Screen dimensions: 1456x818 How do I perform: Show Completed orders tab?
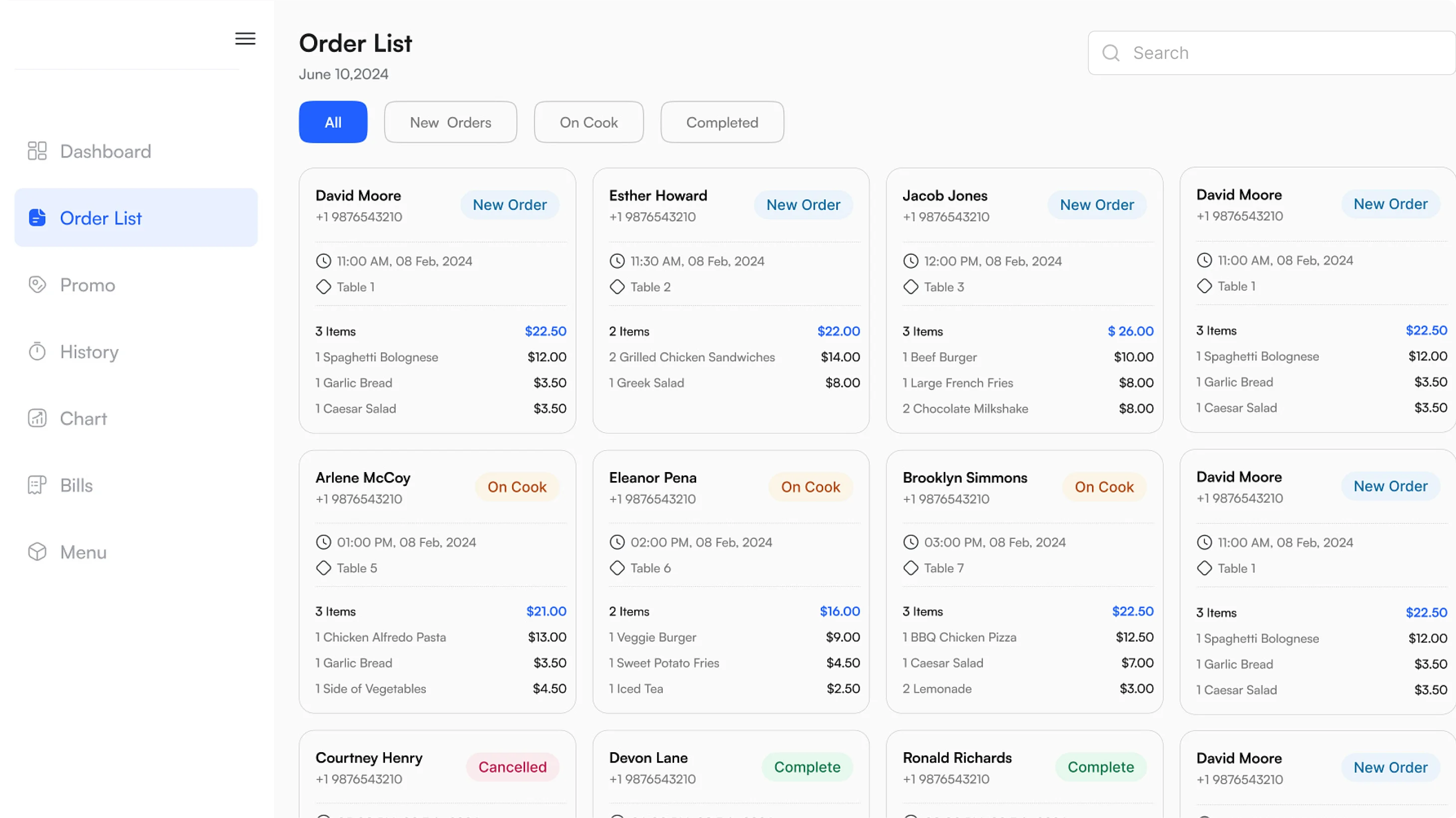point(722,122)
